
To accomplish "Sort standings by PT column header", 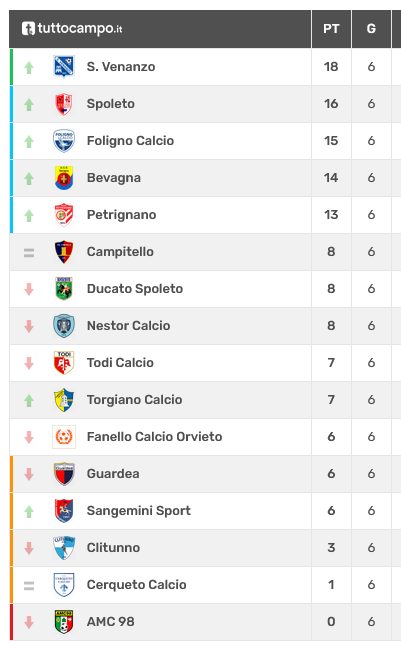I will coord(331,29).
